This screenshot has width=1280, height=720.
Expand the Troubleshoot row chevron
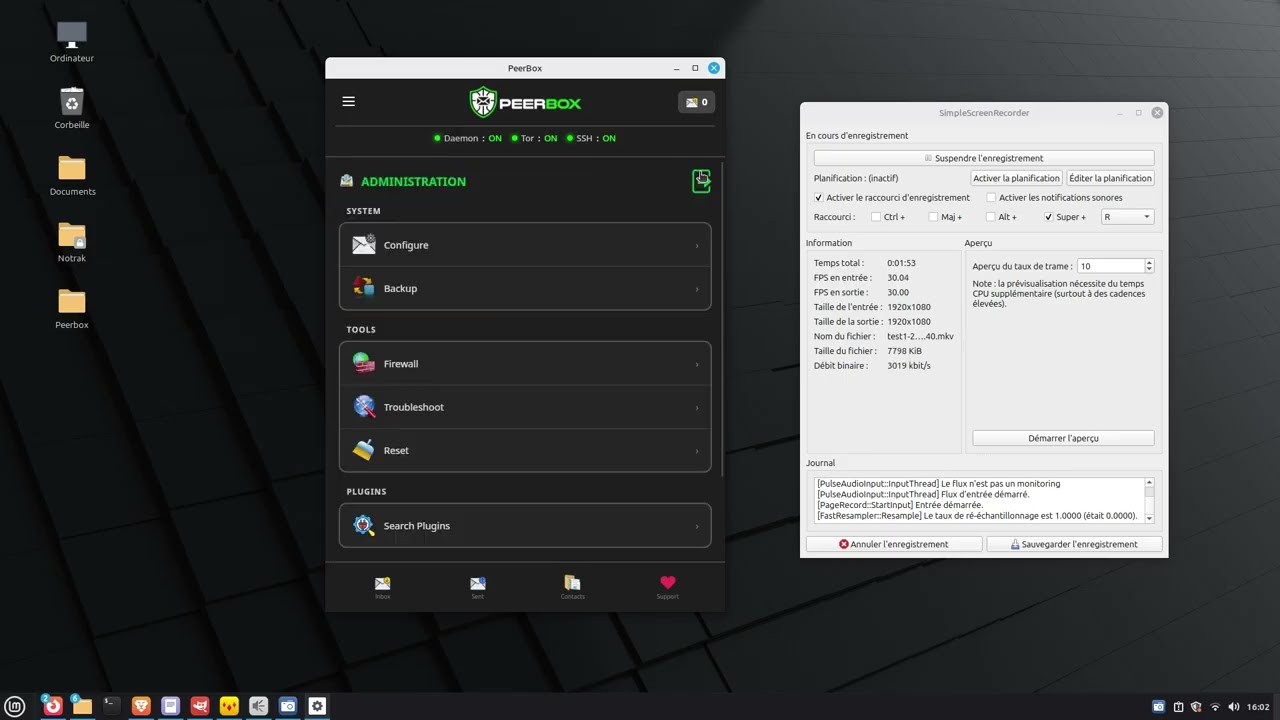pyautogui.click(x=697, y=408)
